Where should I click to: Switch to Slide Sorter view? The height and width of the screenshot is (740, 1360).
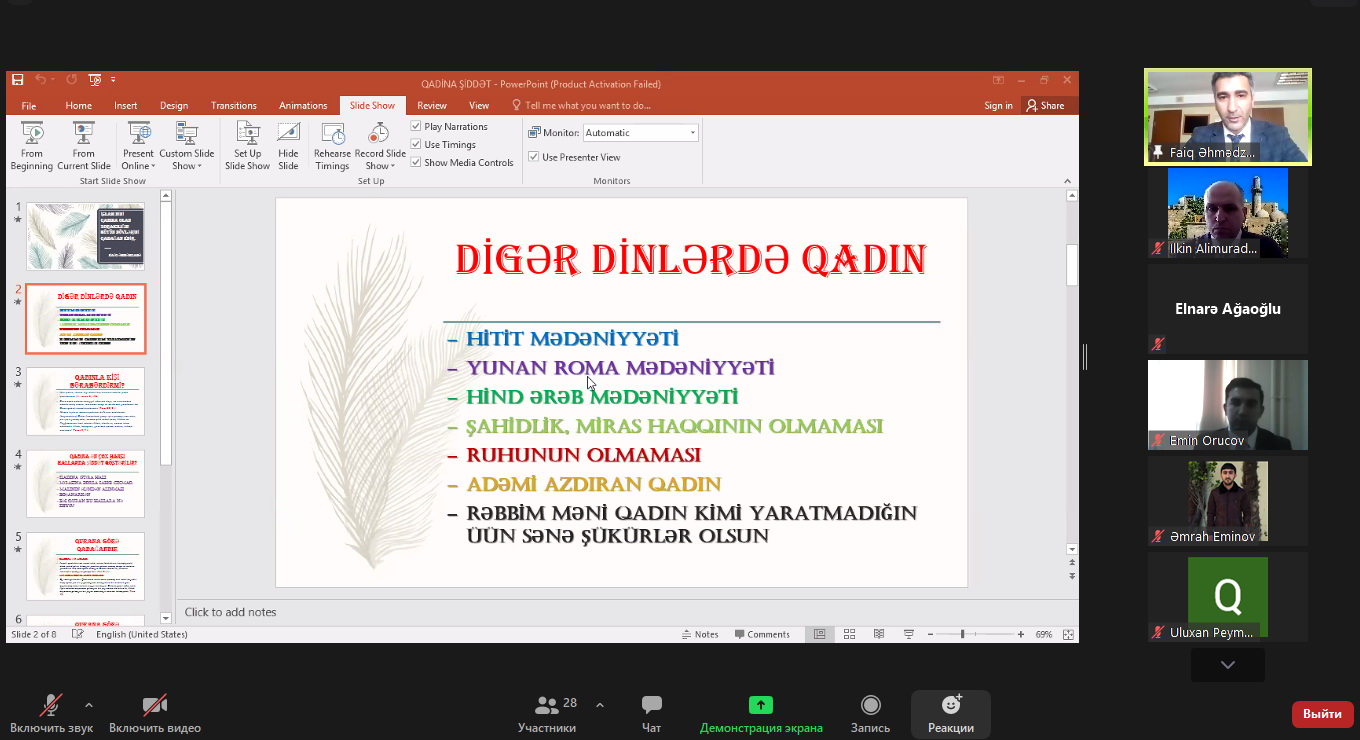[849, 634]
